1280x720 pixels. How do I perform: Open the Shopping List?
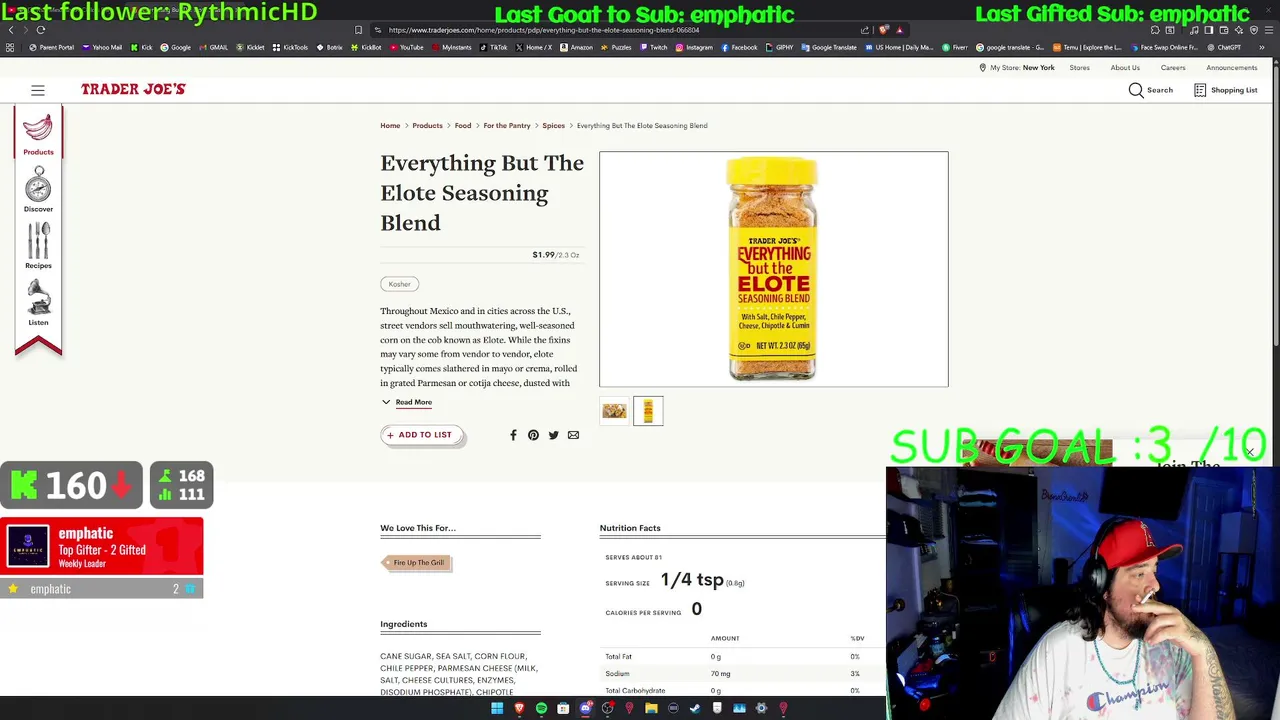(1225, 90)
